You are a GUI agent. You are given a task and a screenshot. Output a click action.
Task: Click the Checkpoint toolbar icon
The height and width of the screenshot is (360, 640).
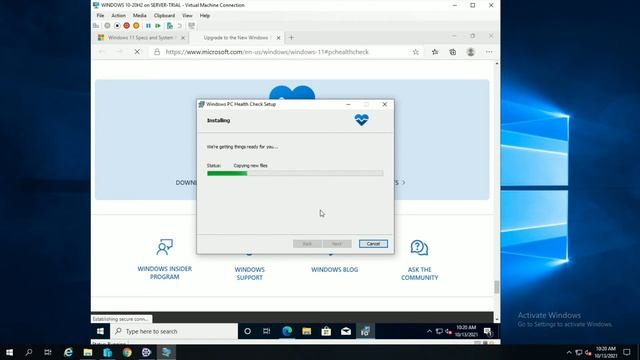pyautogui.click(x=170, y=26)
